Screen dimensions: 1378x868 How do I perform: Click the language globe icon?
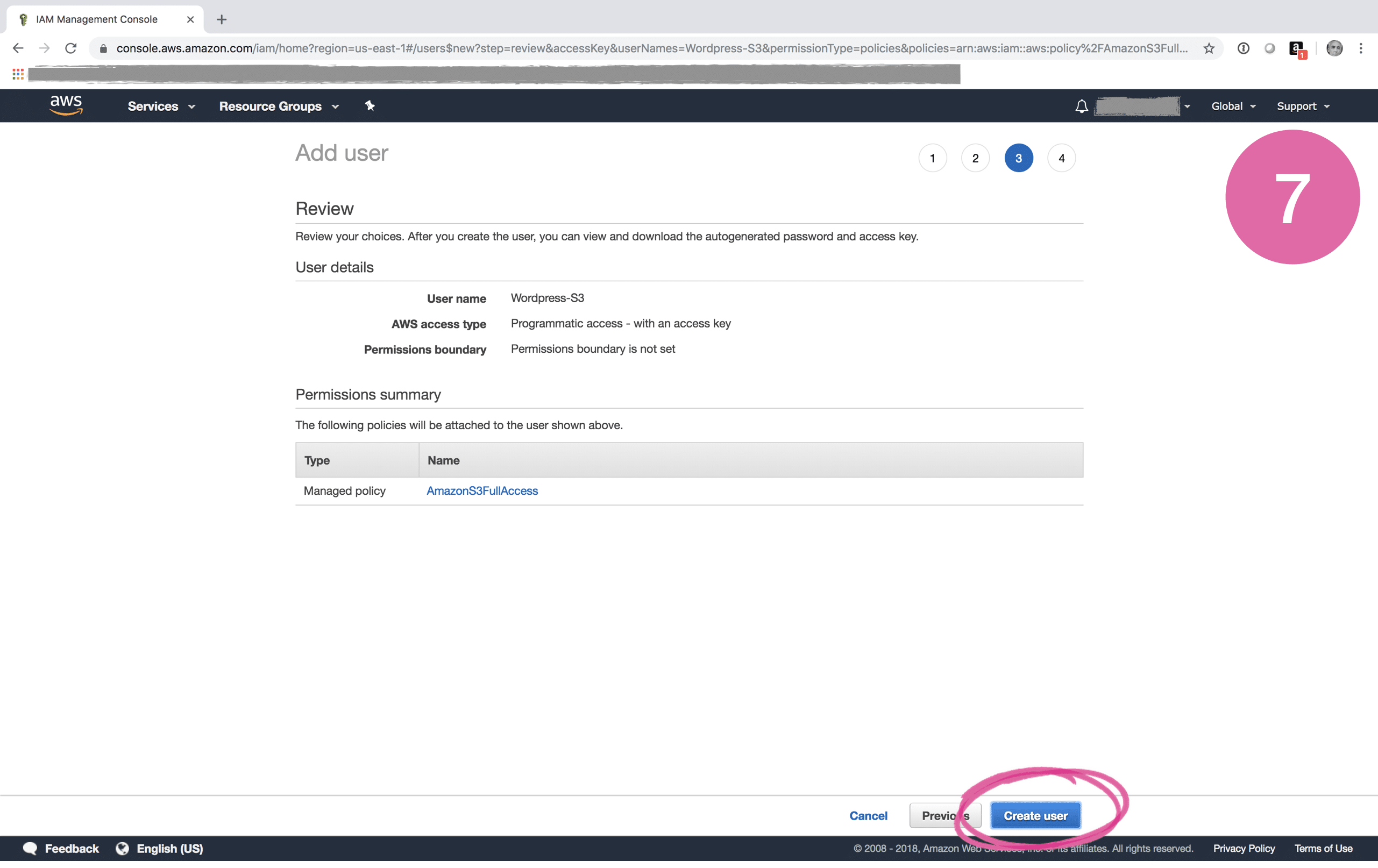tap(123, 848)
